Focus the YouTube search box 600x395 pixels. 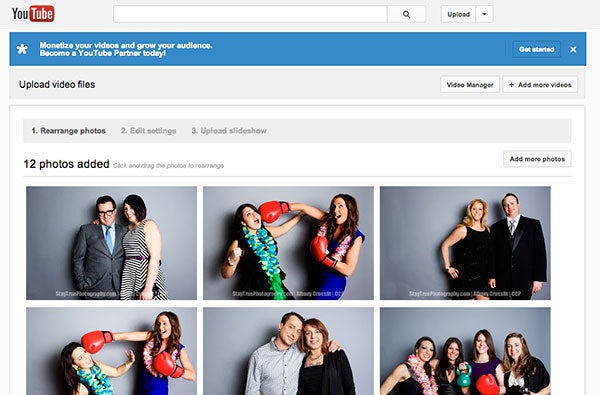250,14
